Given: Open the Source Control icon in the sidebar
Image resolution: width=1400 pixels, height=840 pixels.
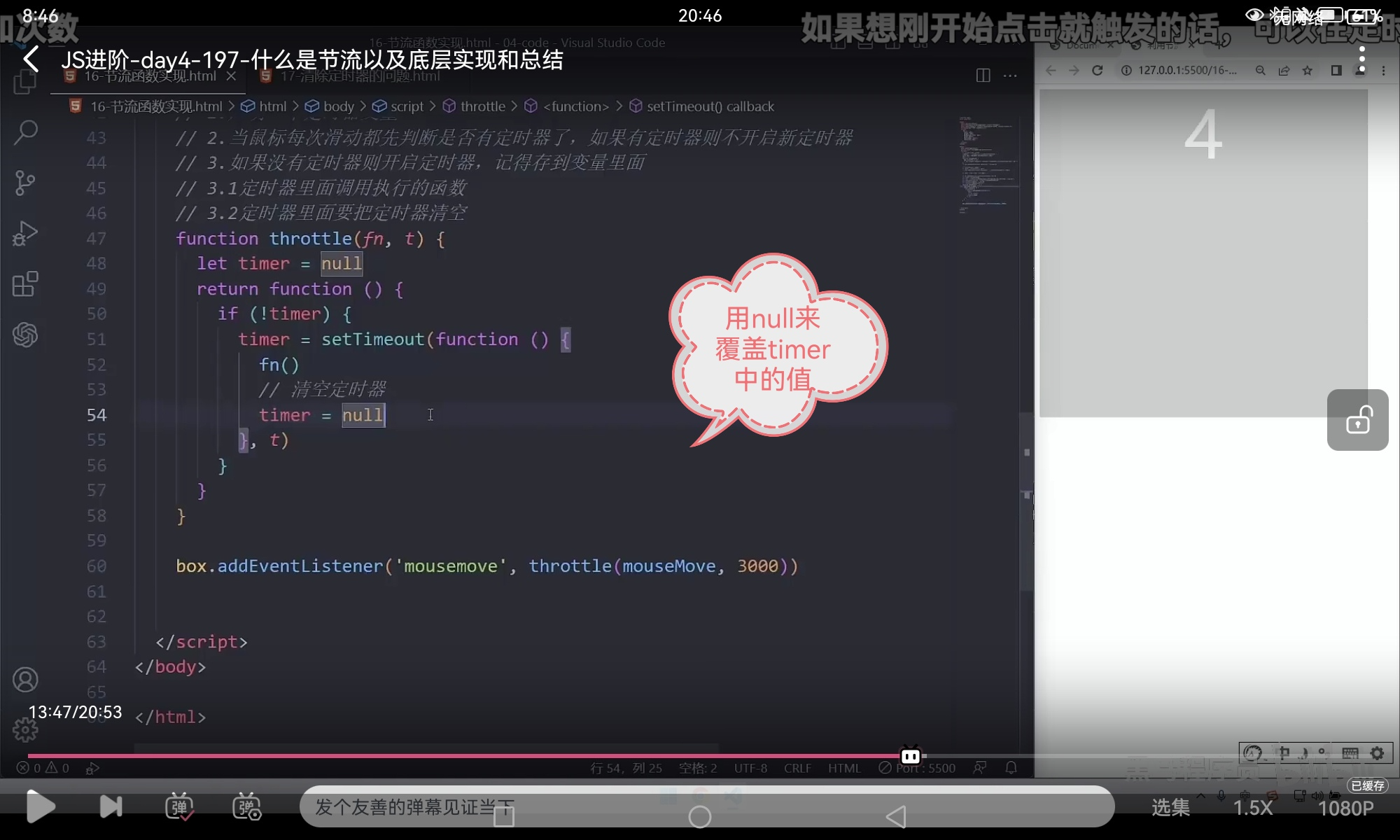Looking at the screenshot, I should (26, 183).
